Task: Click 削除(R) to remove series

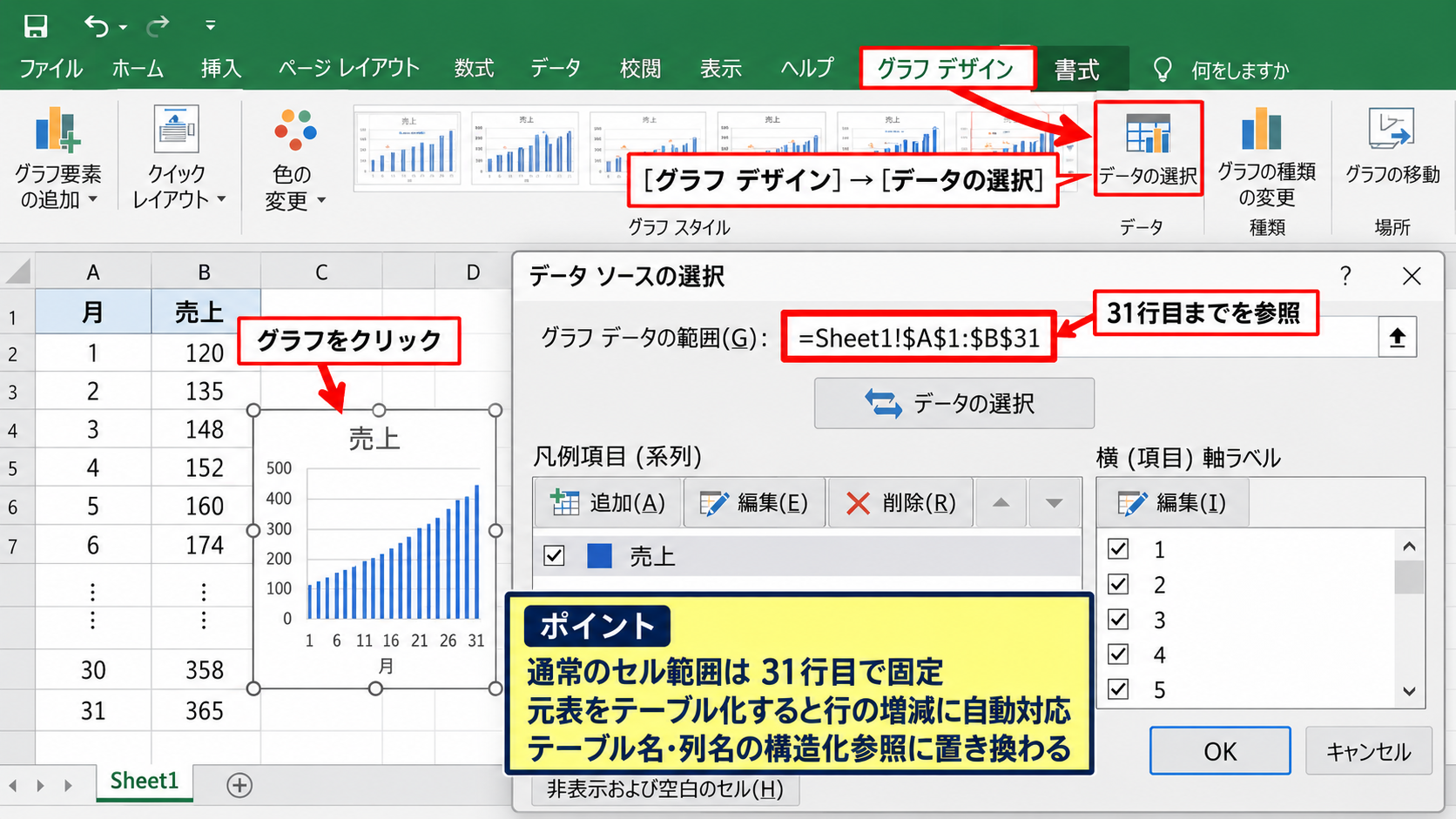Action: [901, 502]
